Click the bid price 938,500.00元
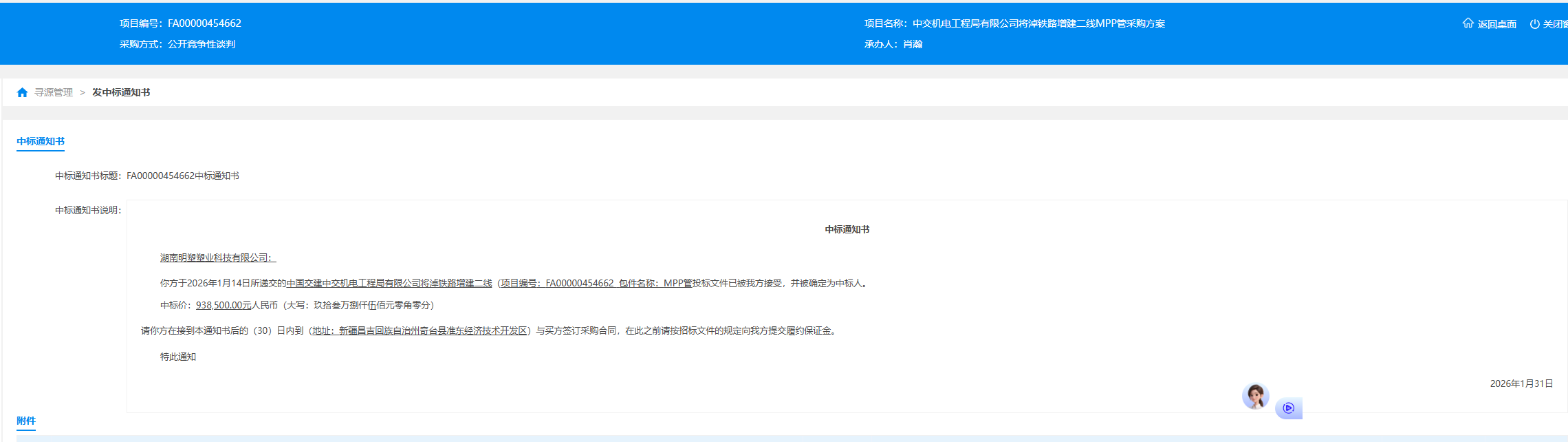Screen dimensions: 1568x442 point(224,305)
